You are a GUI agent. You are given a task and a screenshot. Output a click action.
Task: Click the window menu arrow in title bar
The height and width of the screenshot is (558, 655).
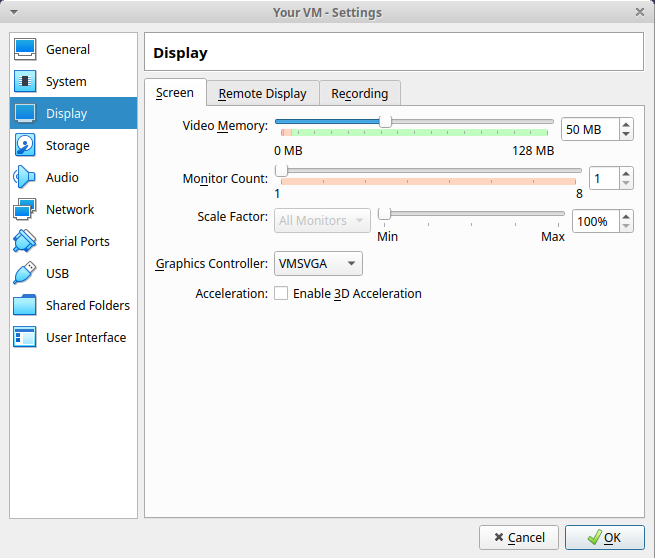point(14,12)
